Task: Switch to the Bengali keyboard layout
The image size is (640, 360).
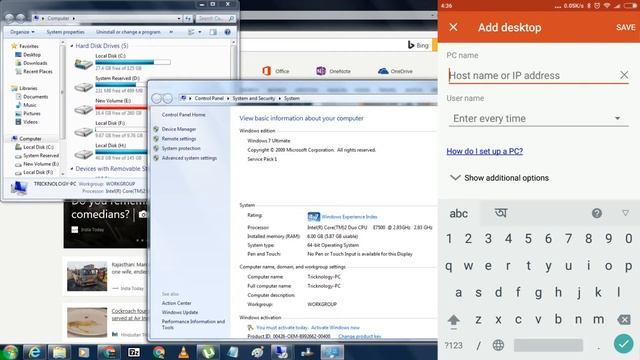Action: pos(500,213)
